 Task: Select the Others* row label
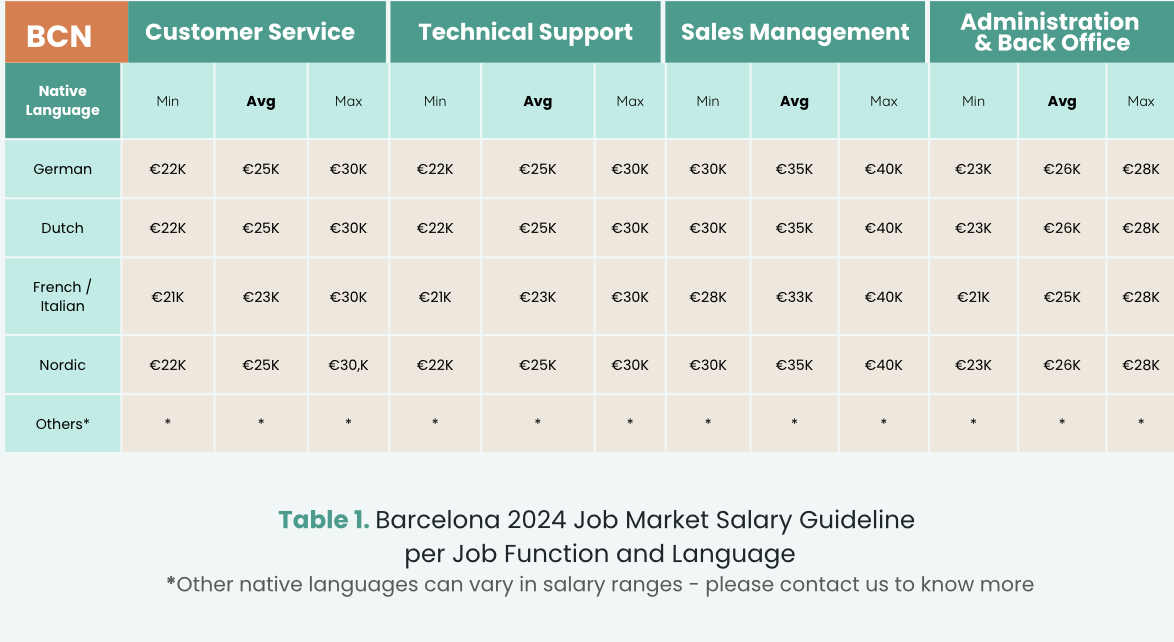[x=63, y=424]
